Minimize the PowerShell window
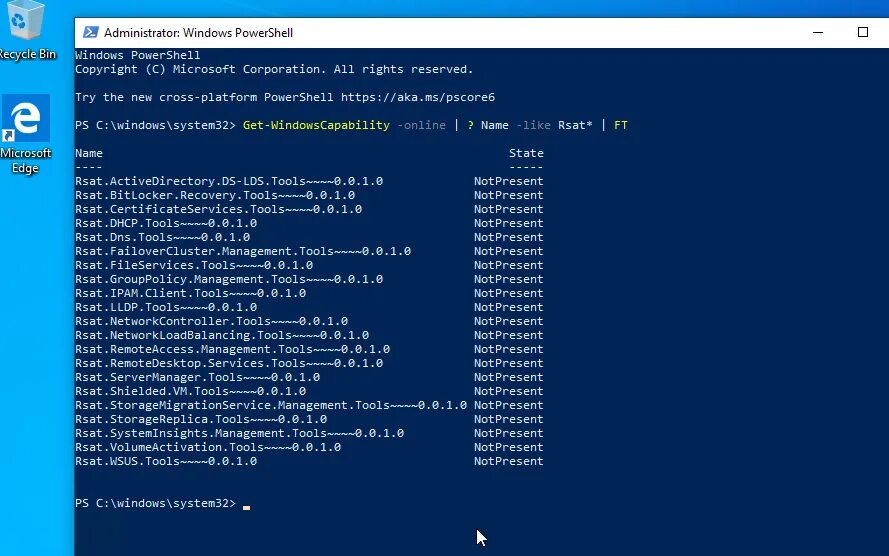Viewport: 889px width, 556px height. pyautogui.click(x=818, y=32)
